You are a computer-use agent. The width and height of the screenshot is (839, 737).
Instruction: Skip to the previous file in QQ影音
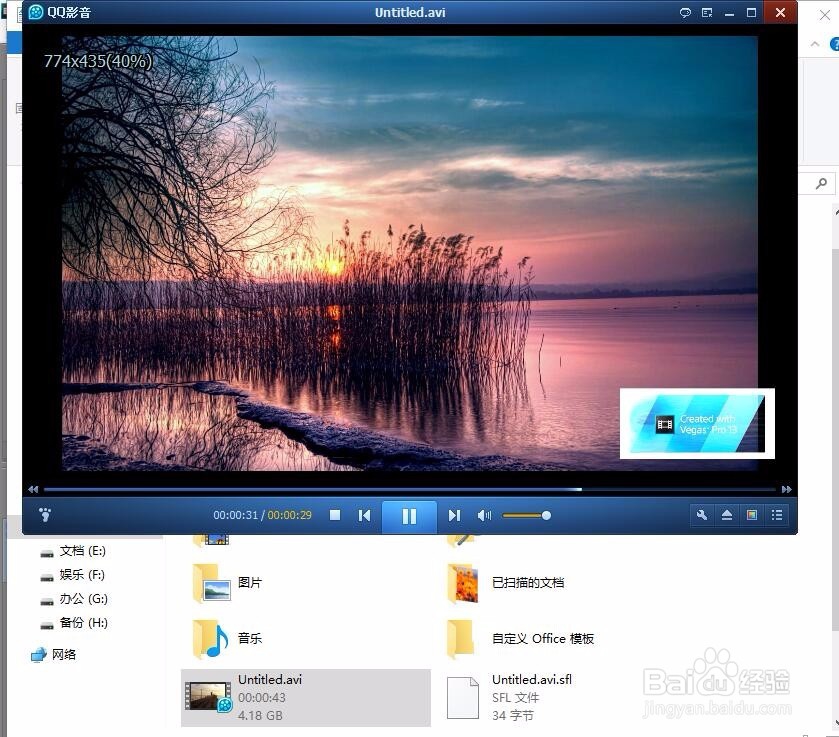[x=364, y=515]
